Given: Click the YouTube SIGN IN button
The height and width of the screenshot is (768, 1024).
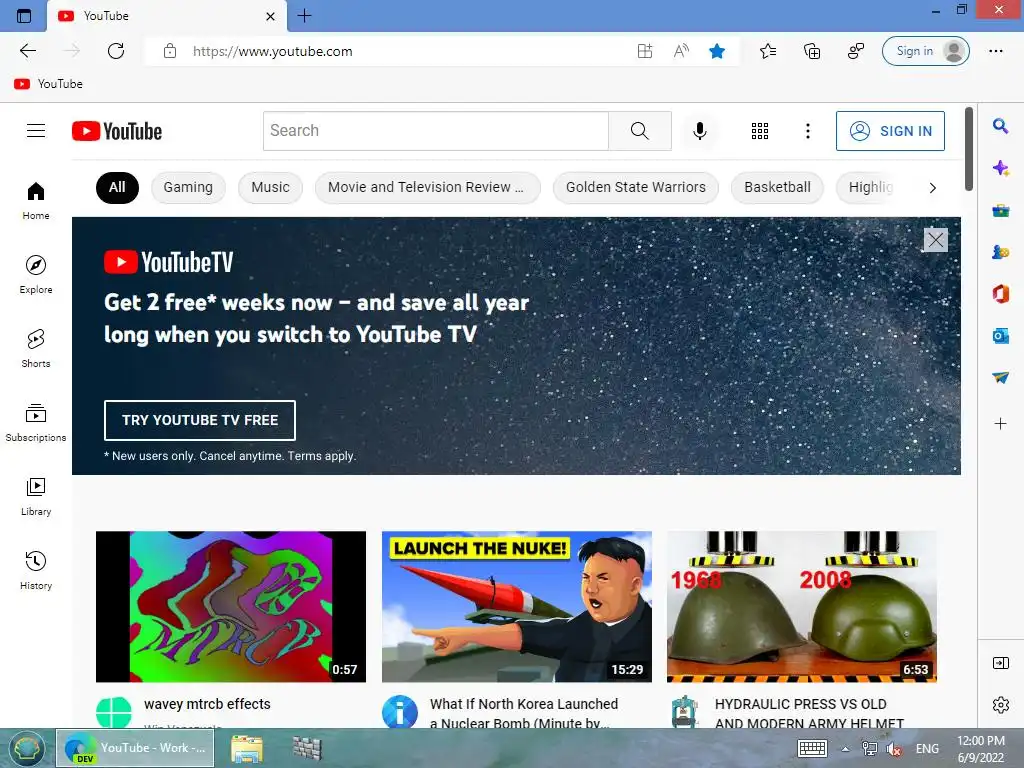Looking at the screenshot, I should pos(890,131).
